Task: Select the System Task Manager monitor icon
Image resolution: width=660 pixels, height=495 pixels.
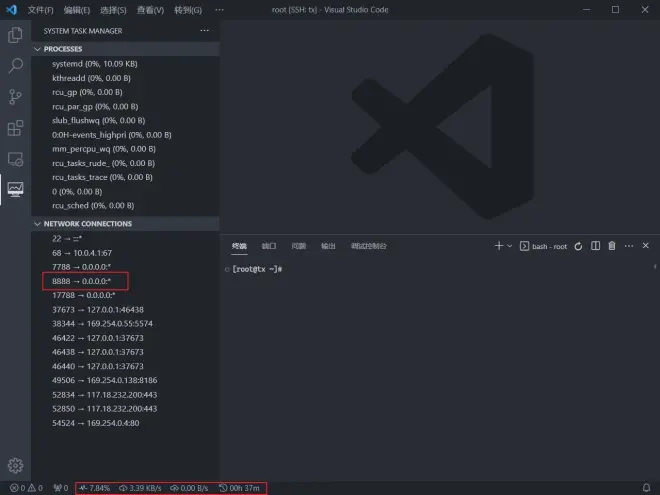Action: (x=15, y=189)
